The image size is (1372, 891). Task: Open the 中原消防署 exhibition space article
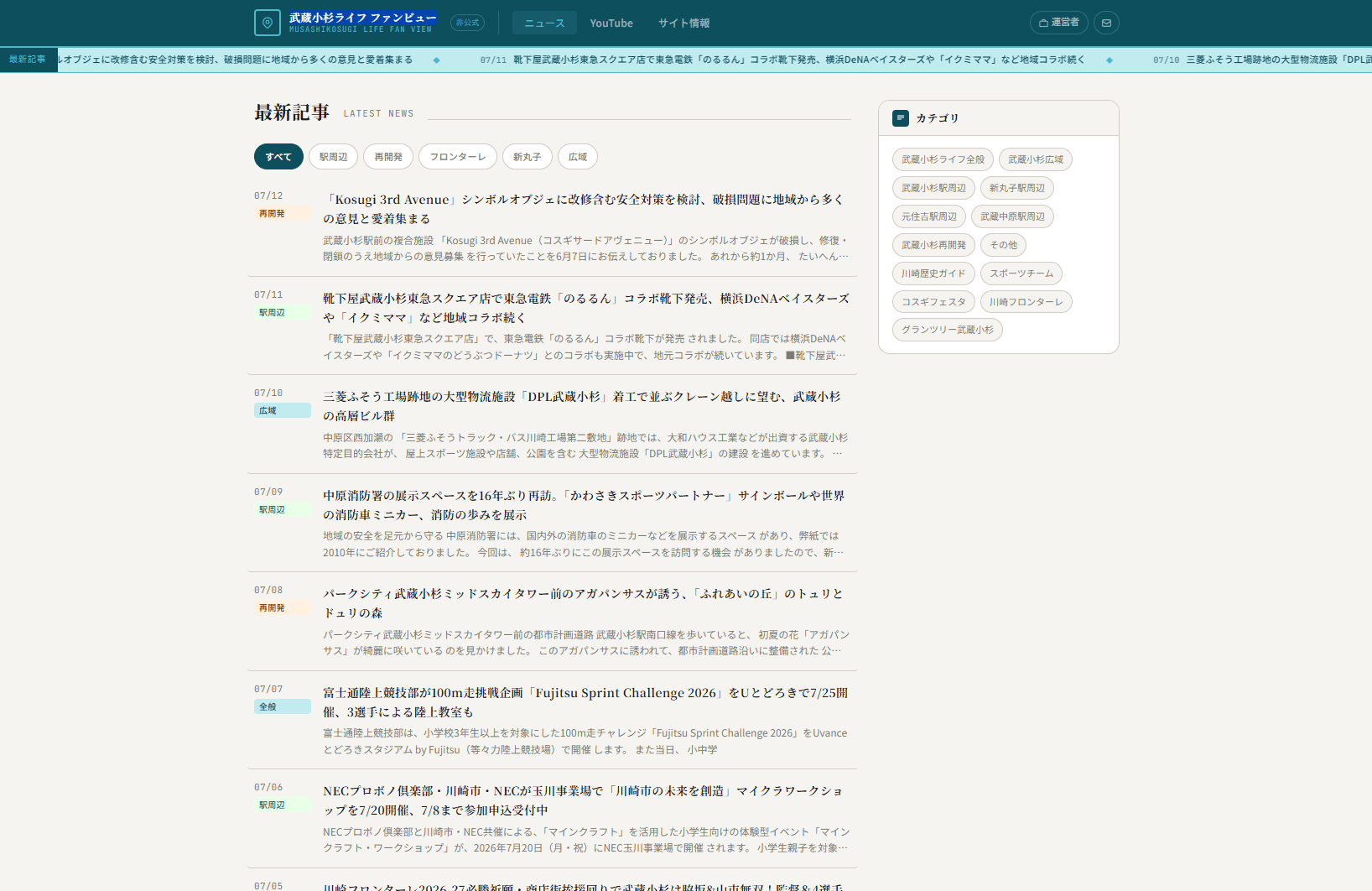(584, 505)
